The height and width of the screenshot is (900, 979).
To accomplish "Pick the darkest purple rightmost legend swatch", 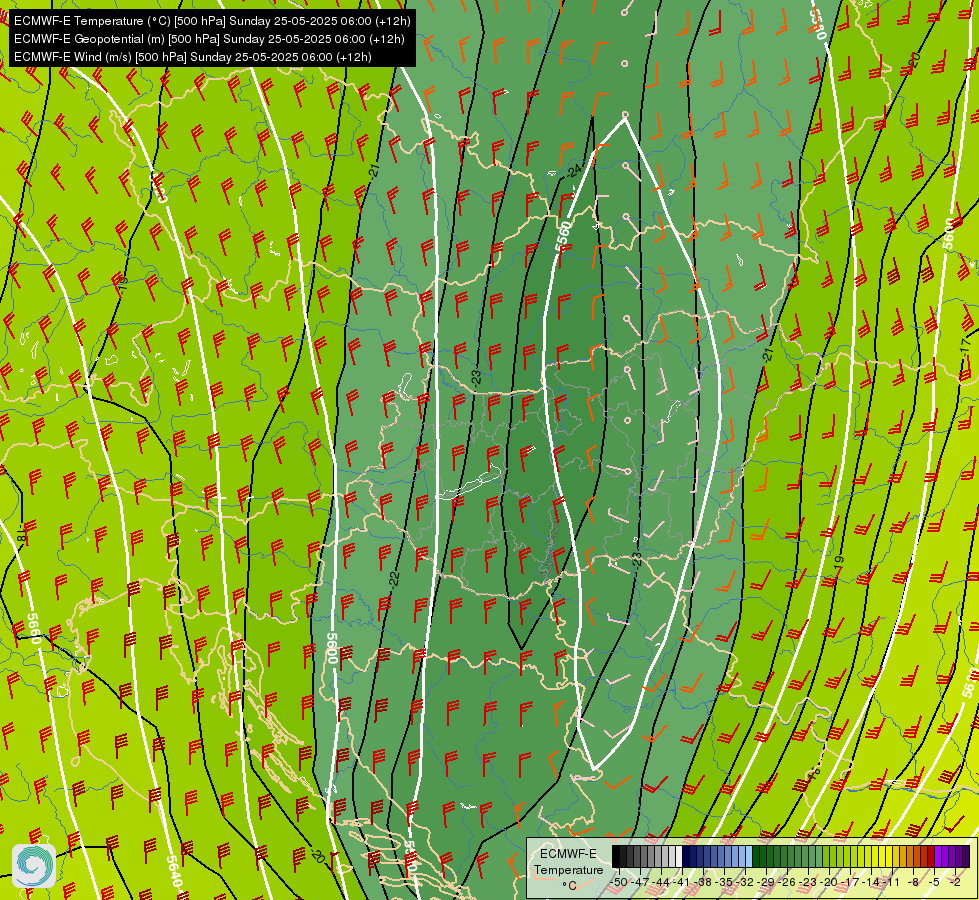I will 966,856.
